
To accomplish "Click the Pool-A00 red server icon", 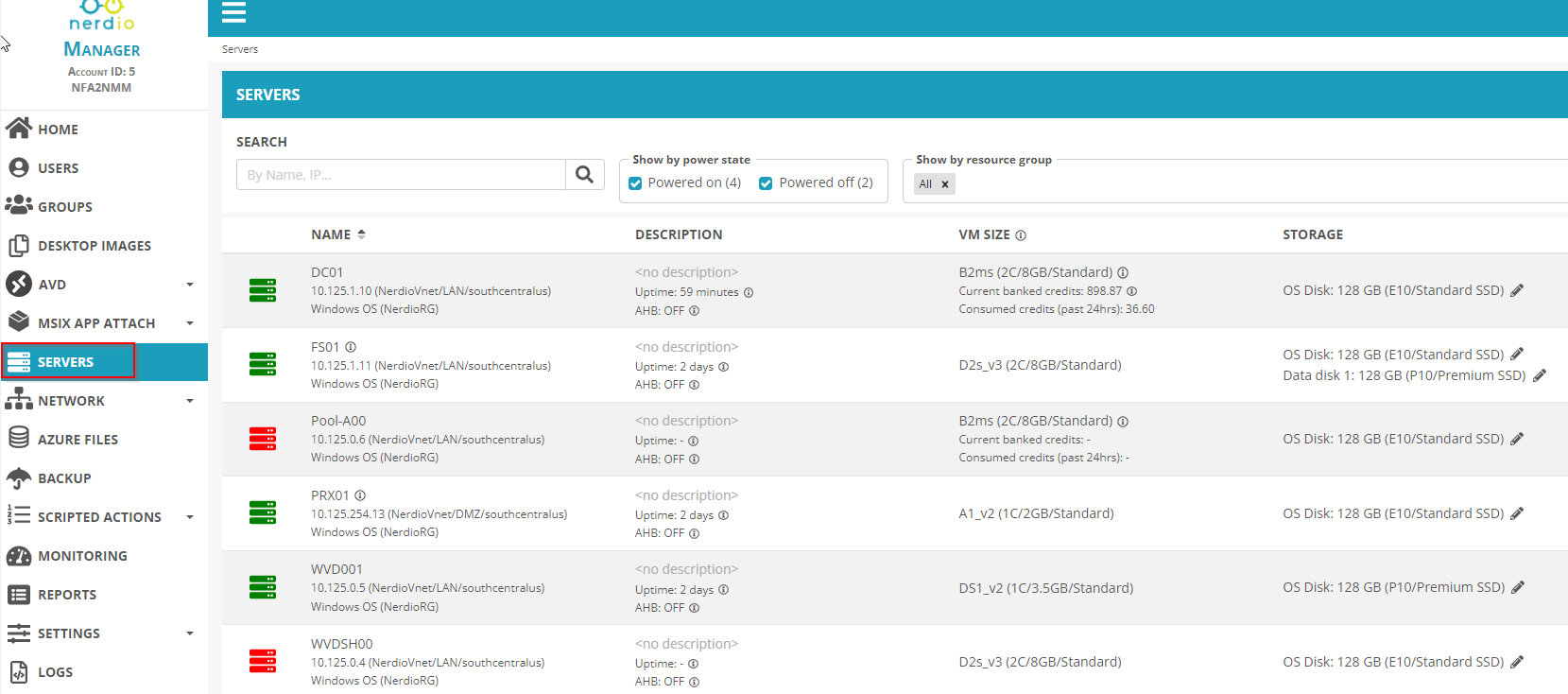I will click(x=263, y=439).
